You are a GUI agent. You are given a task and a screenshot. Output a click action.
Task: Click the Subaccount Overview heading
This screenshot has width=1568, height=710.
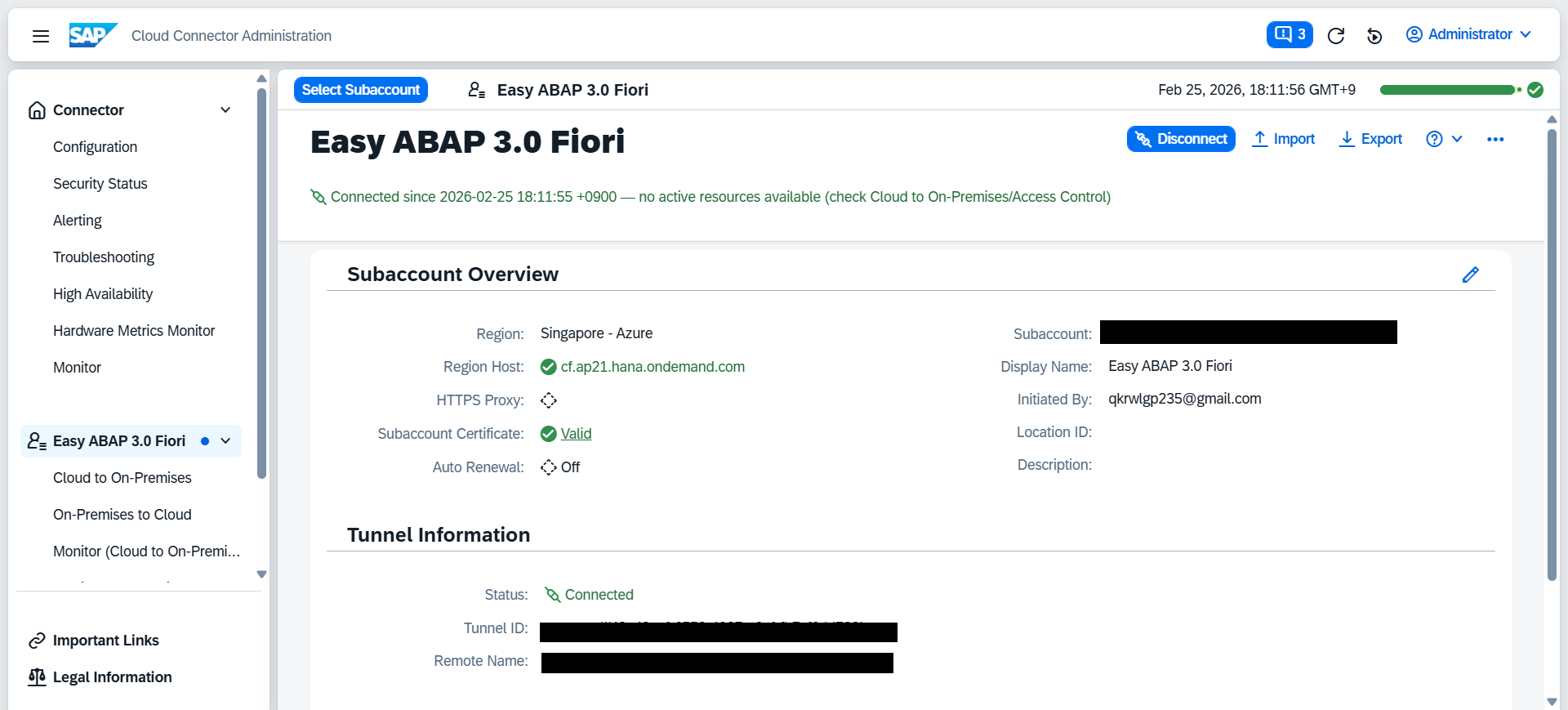(x=452, y=275)
